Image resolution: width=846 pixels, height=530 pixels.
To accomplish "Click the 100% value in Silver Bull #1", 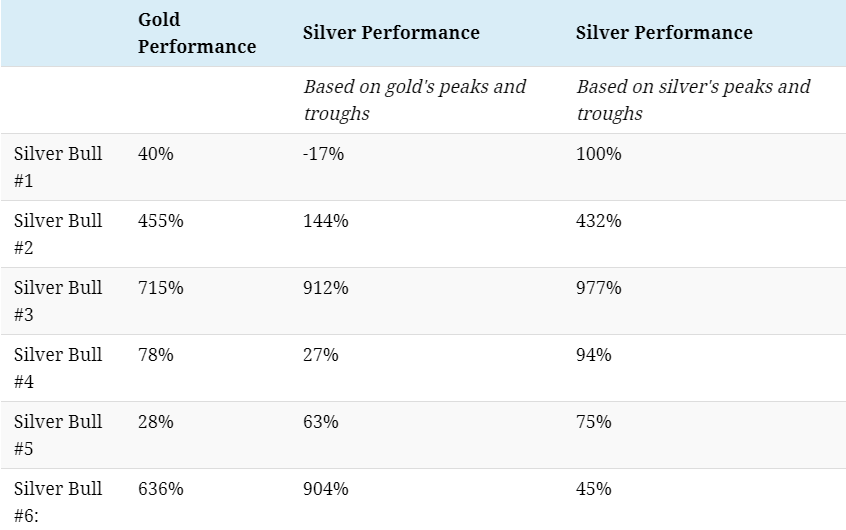I will [598, 154].
